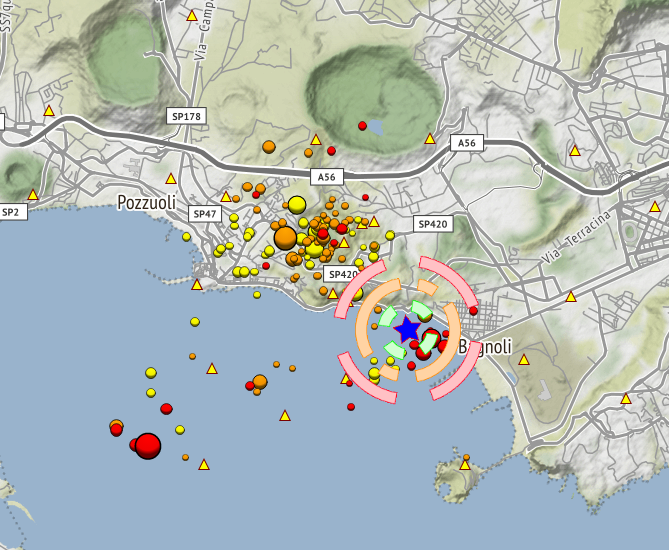Select the largest red earthquake circle offshore
The width and height of the screenshot is (669, 550).
[x=148, y=445]
